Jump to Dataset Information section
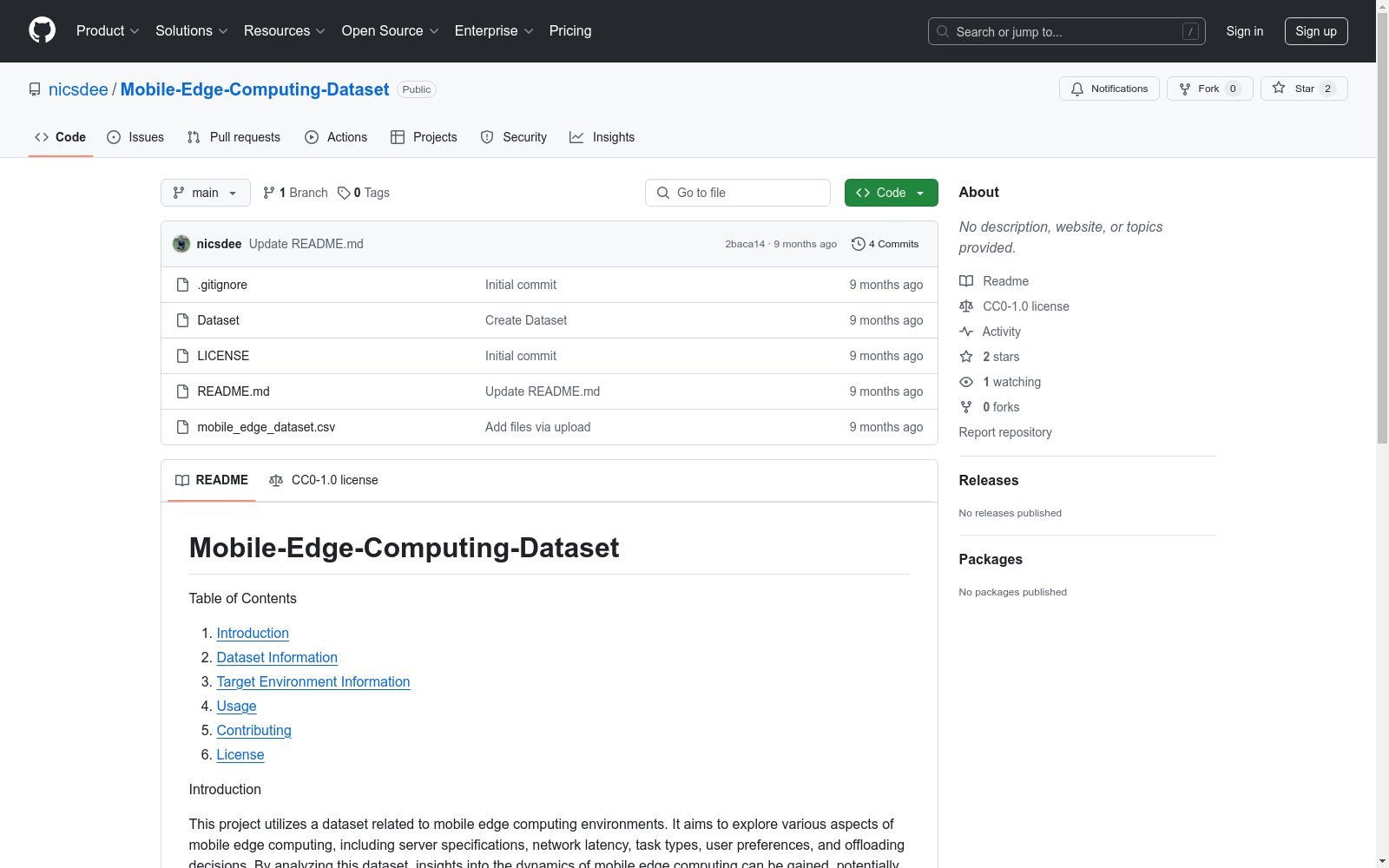The width and height of the screenshot is (1389, 868). (277, 658)
